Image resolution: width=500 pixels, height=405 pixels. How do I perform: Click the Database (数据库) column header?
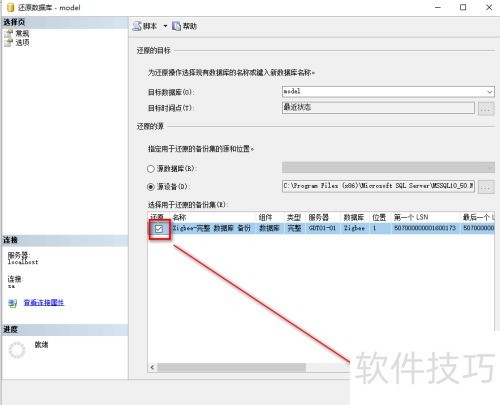(x=354, y=217)
